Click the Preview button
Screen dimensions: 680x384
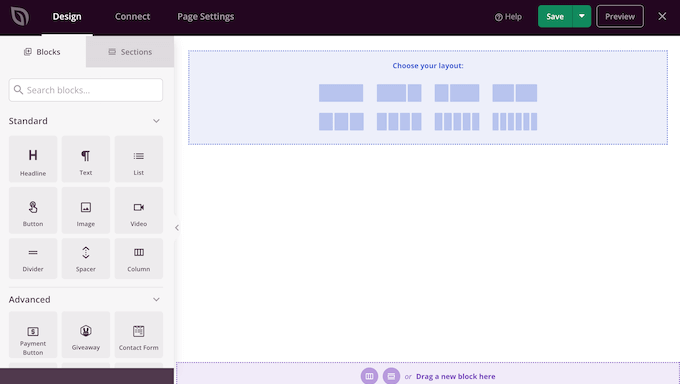tap(620, 16)
